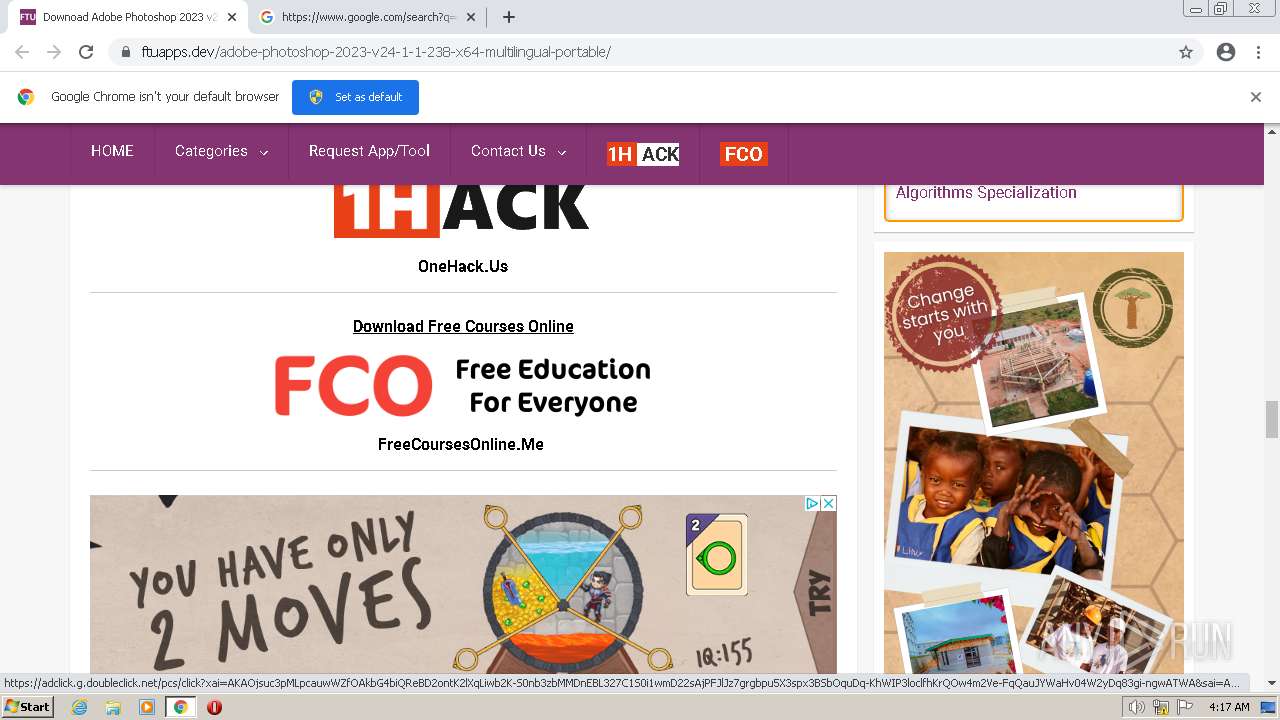Screen dimensions: 1280x720
Task: Click scrollbar up arrow
Action: [1272, 131]
